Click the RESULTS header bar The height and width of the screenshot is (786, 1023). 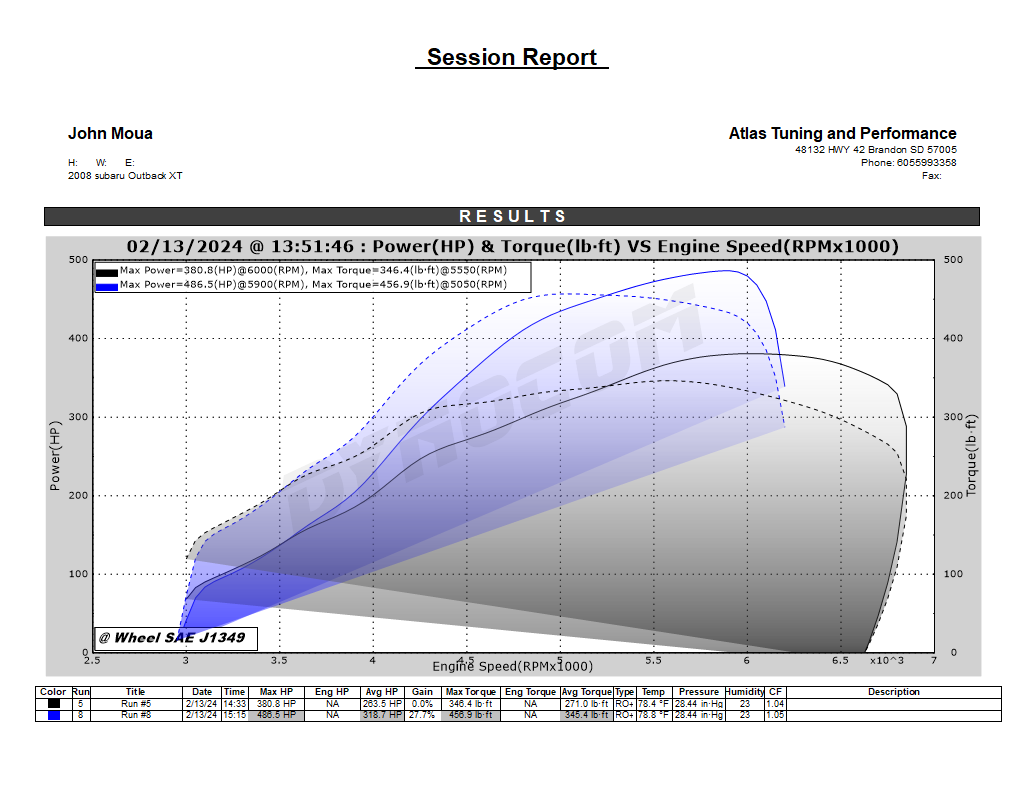(x=511, y=216)
